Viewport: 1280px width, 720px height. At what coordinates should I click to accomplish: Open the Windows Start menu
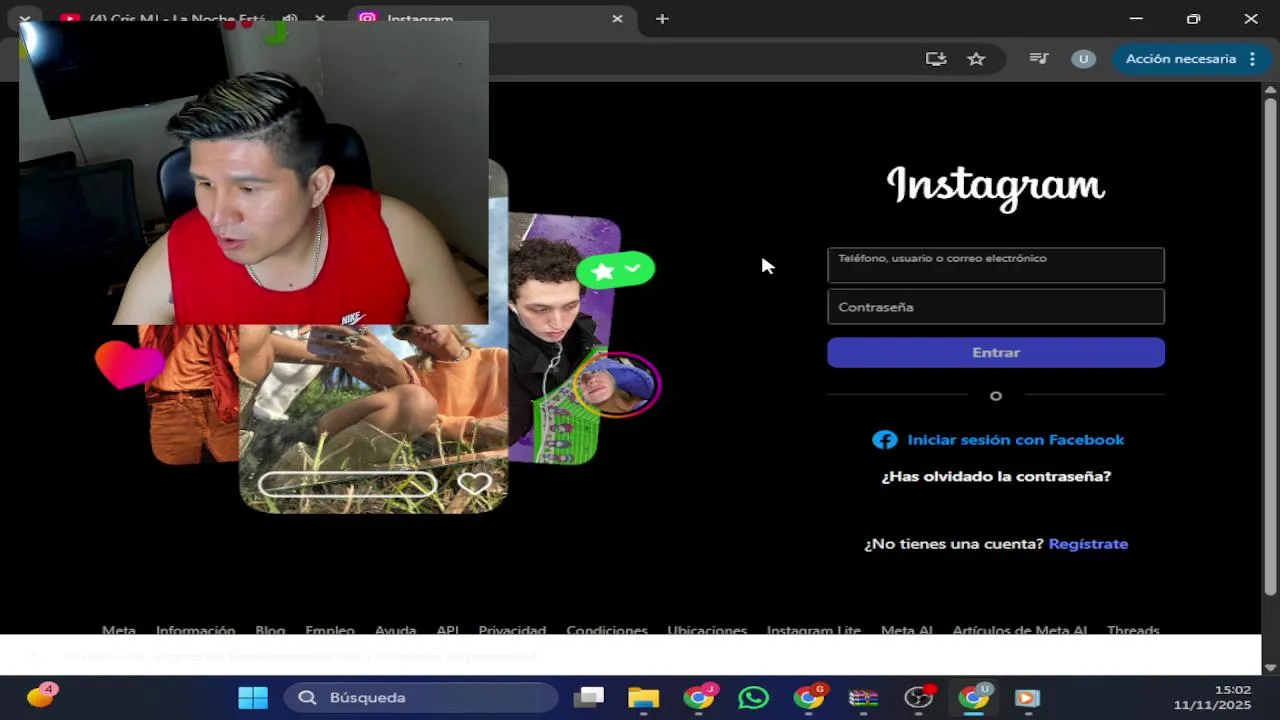(x=252, y=697)
